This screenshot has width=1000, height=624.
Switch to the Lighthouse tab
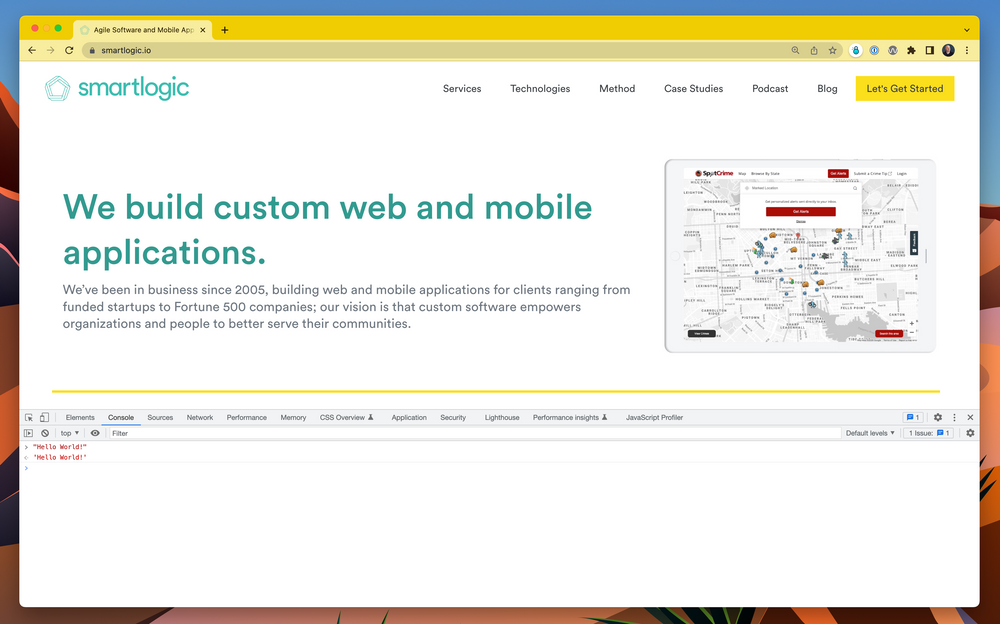(502, 417)
